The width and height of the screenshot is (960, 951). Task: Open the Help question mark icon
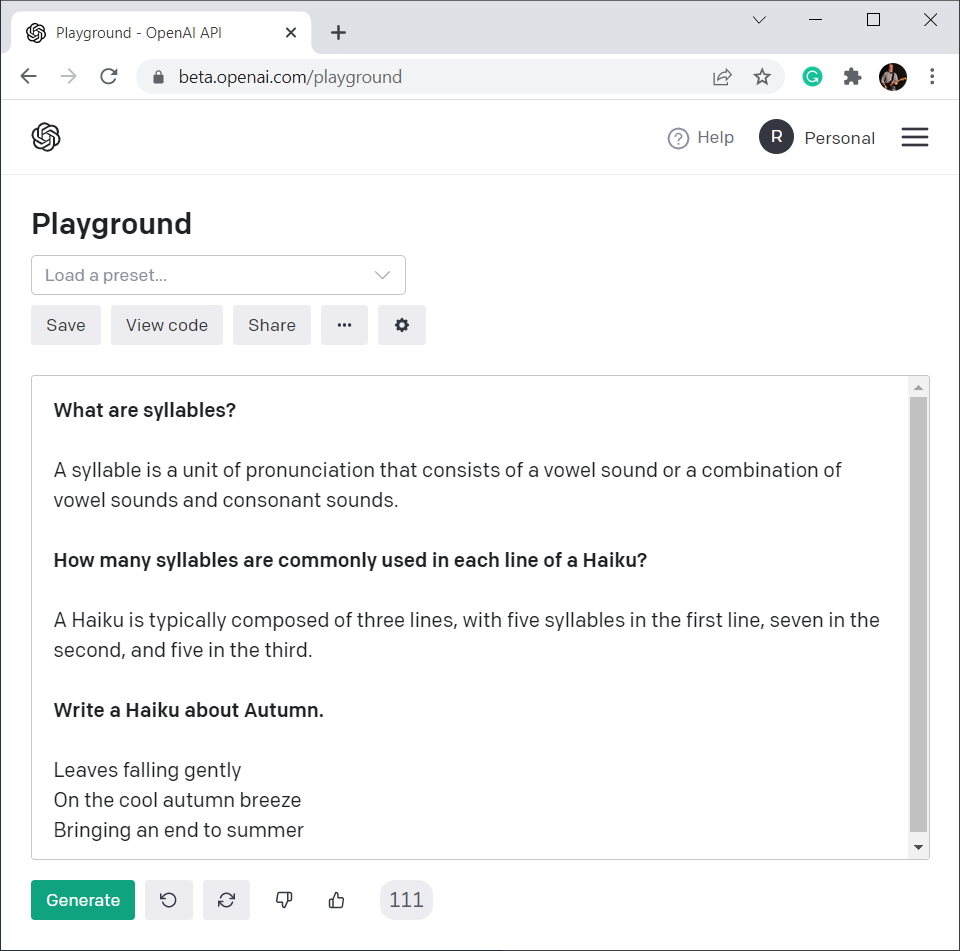[678, 138]
